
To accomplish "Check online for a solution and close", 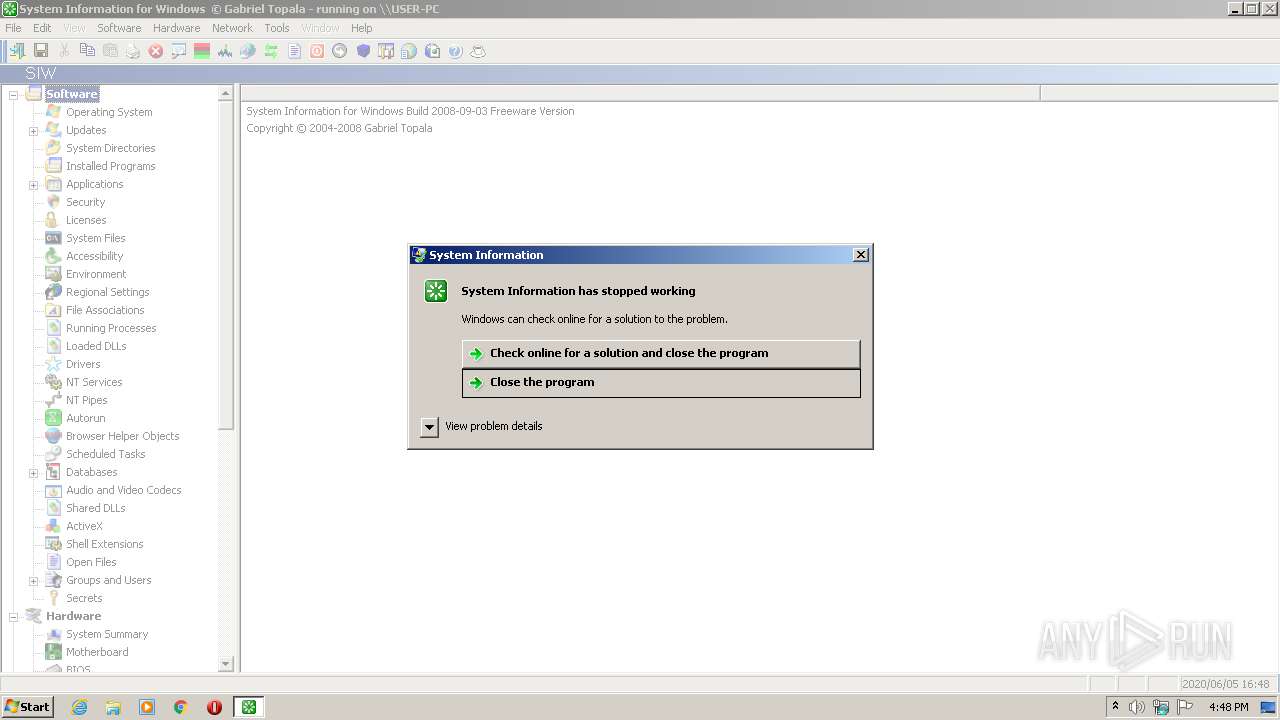I will [x=661, y=353].
